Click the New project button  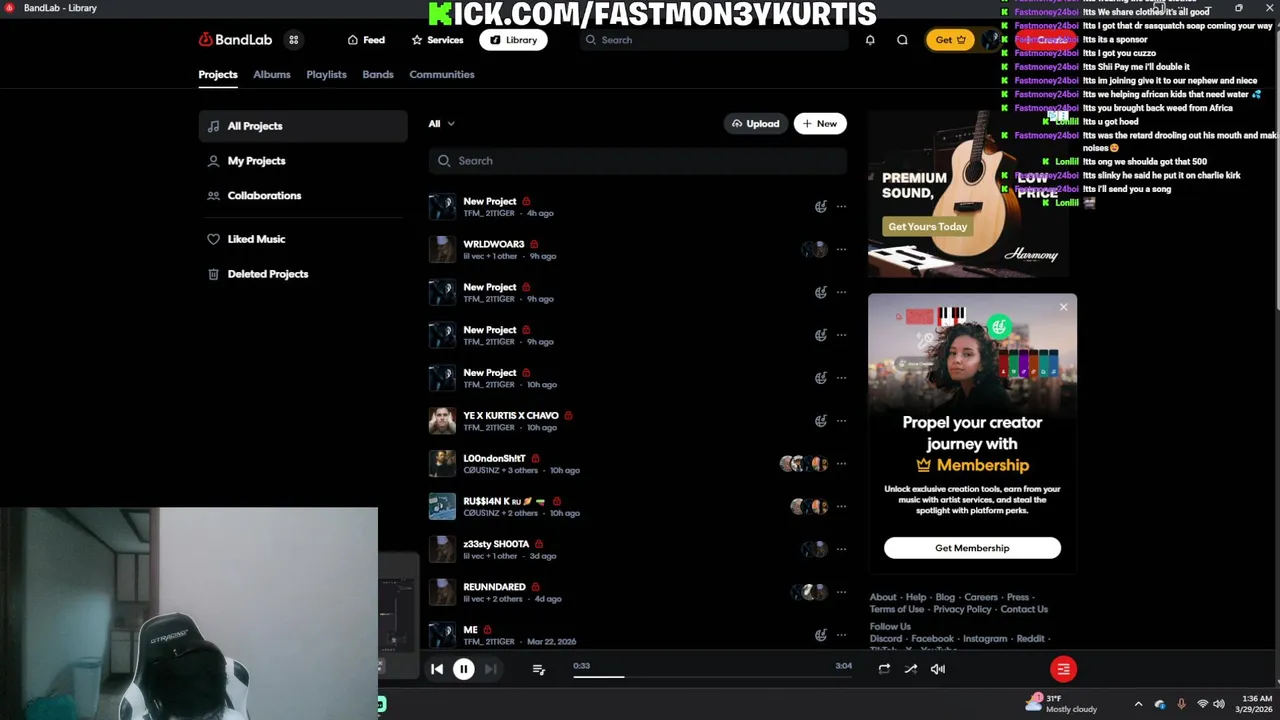click(820, 124)
